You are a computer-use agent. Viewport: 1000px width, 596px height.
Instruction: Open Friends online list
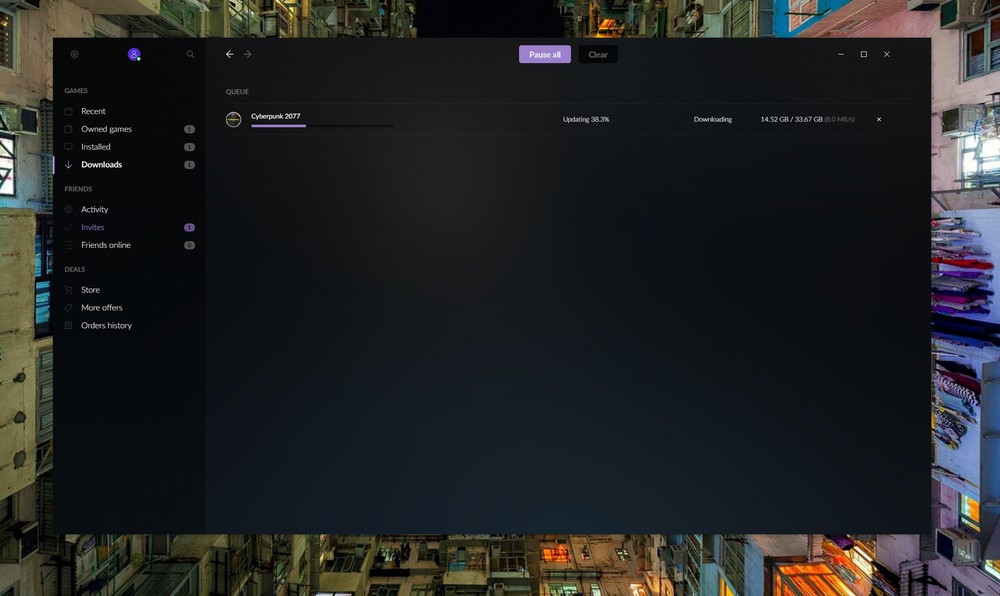(x=105, y=245)
